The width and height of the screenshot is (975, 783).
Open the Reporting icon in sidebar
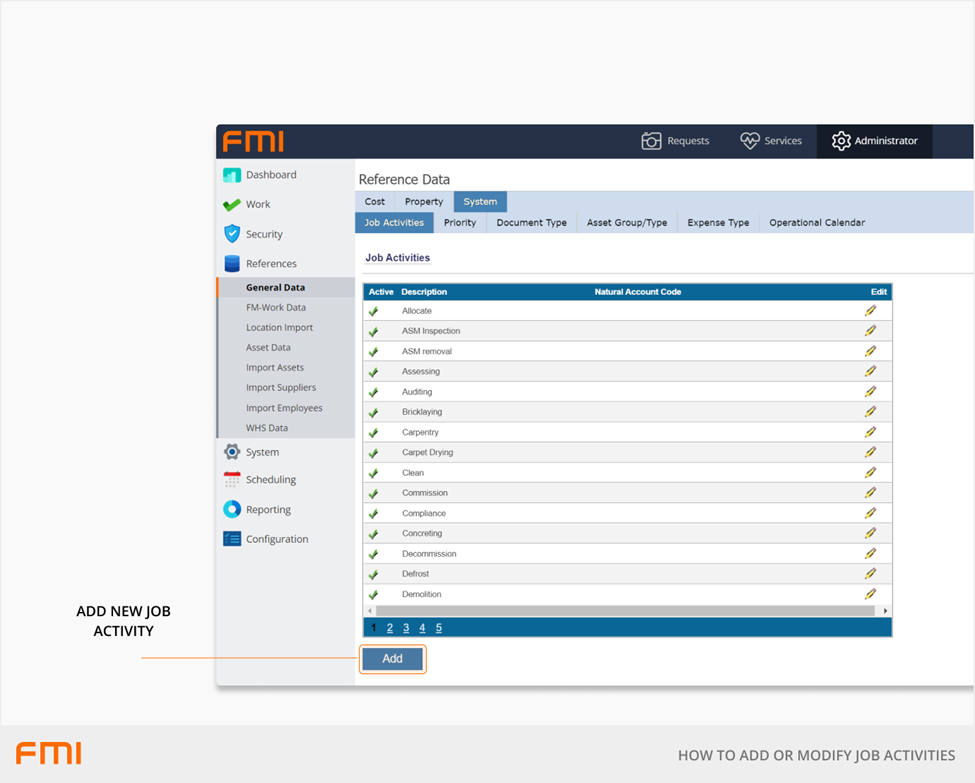point(232,509)
